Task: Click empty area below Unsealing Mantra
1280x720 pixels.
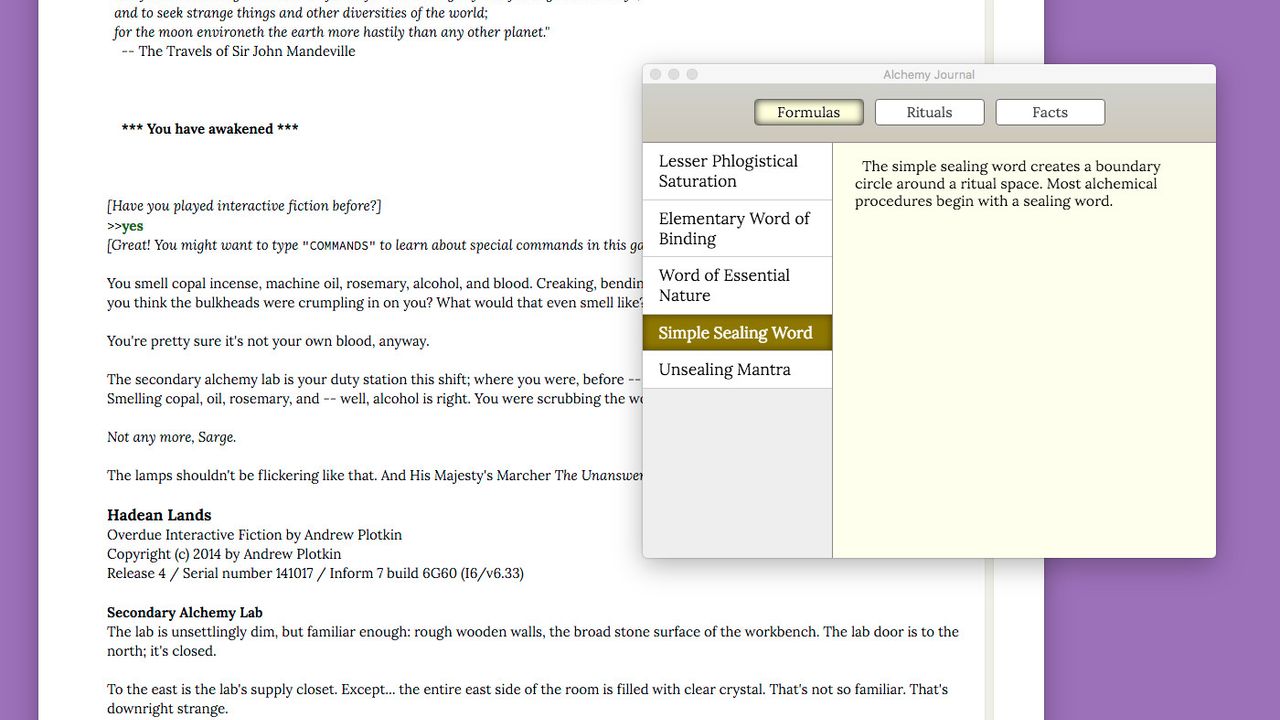Action: [x=737, y=470]
